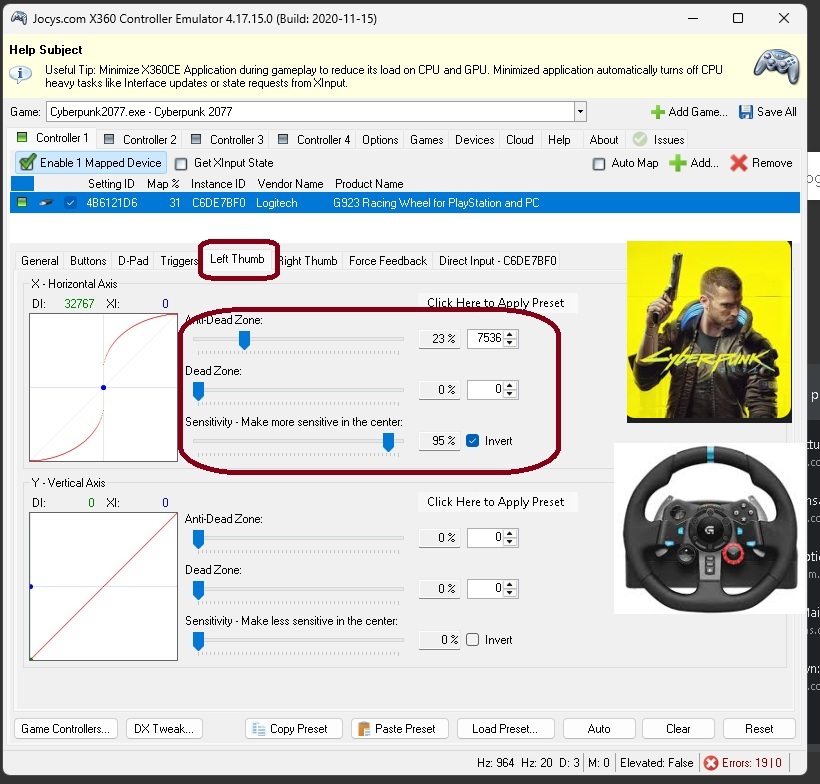Click the Logitech racing wheel image
The width and height of the screenshot is (820, 784).
[x=709, y=529]
